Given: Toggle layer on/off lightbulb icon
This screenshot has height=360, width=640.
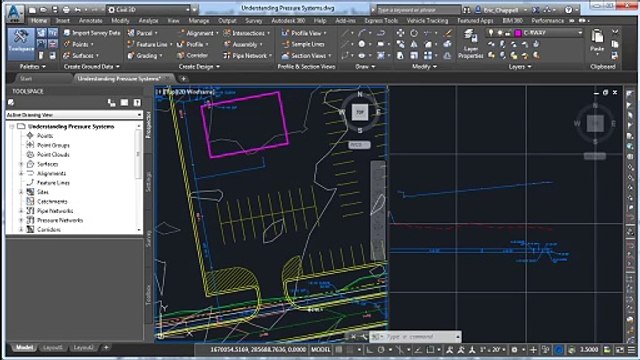Looking at the screenshot, I should click(491, 33).
